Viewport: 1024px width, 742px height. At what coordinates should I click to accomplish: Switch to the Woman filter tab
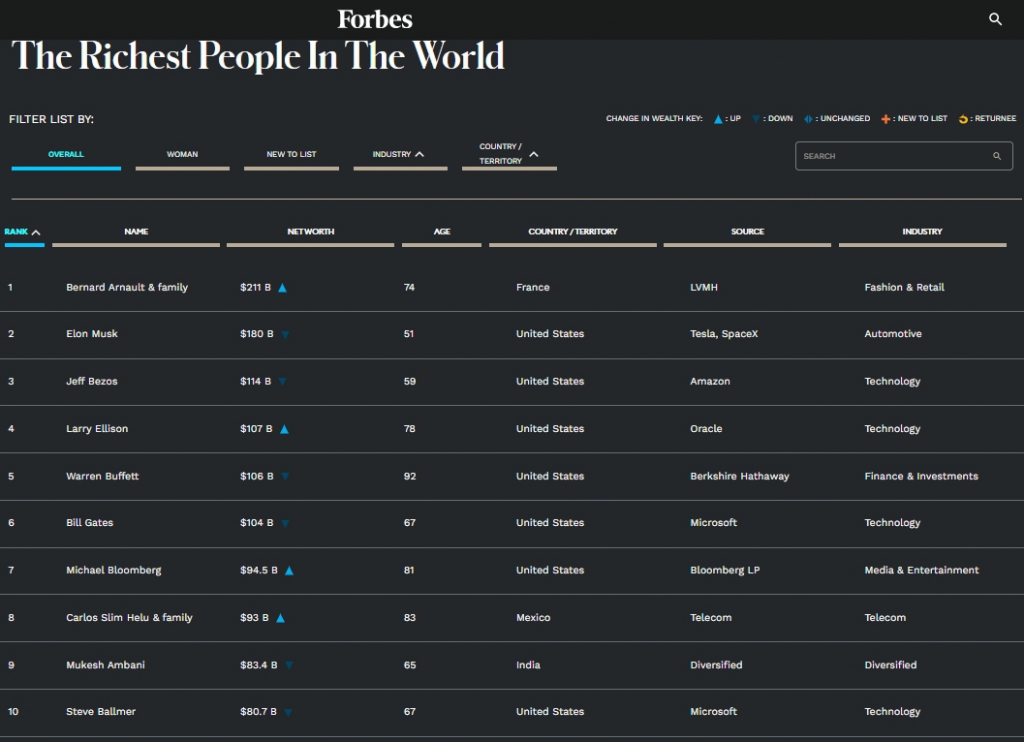182,155
